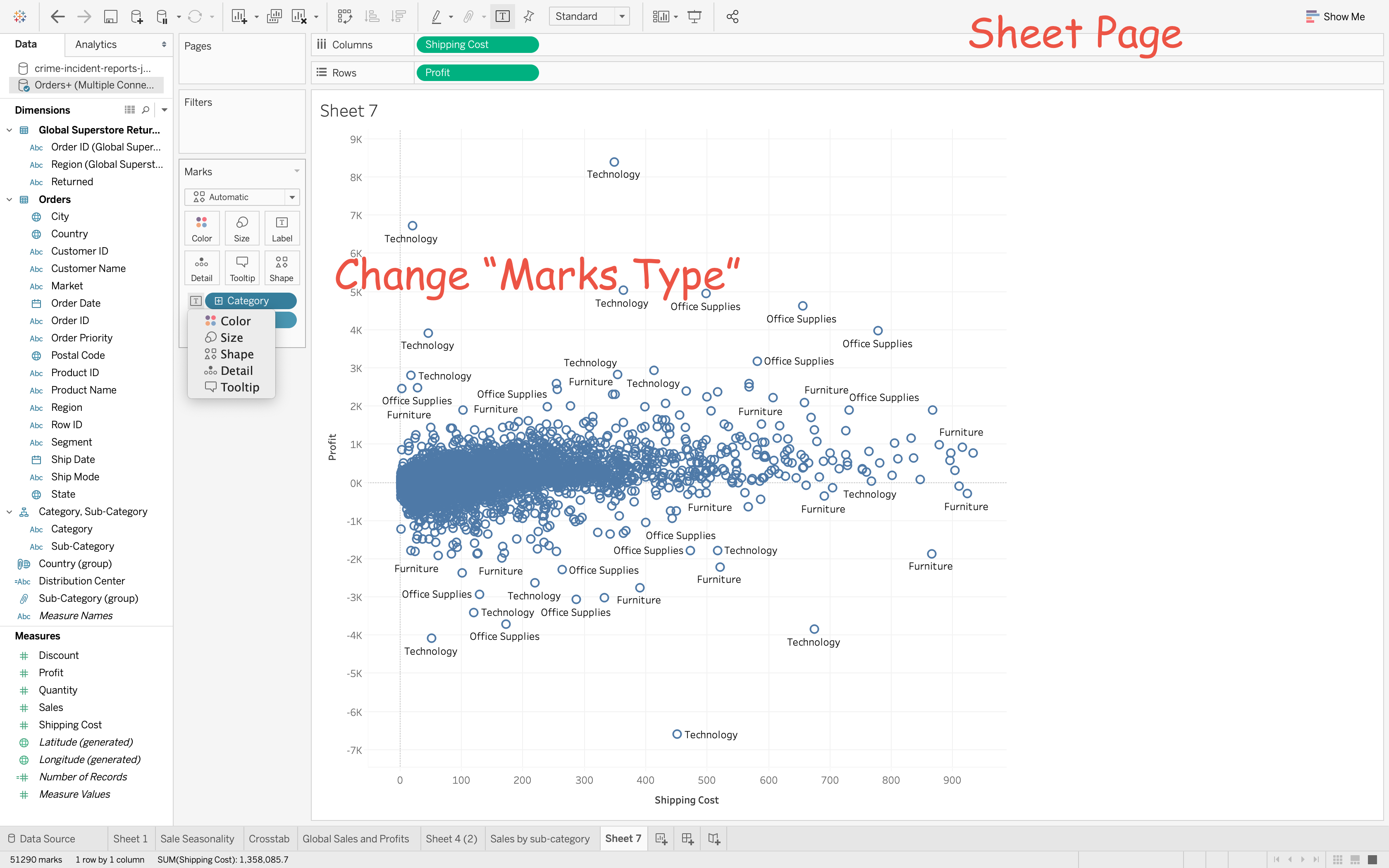This screenshot has height=868, width=1389.
Task: Open the Color card in Marks
Action: pos(201,229)
